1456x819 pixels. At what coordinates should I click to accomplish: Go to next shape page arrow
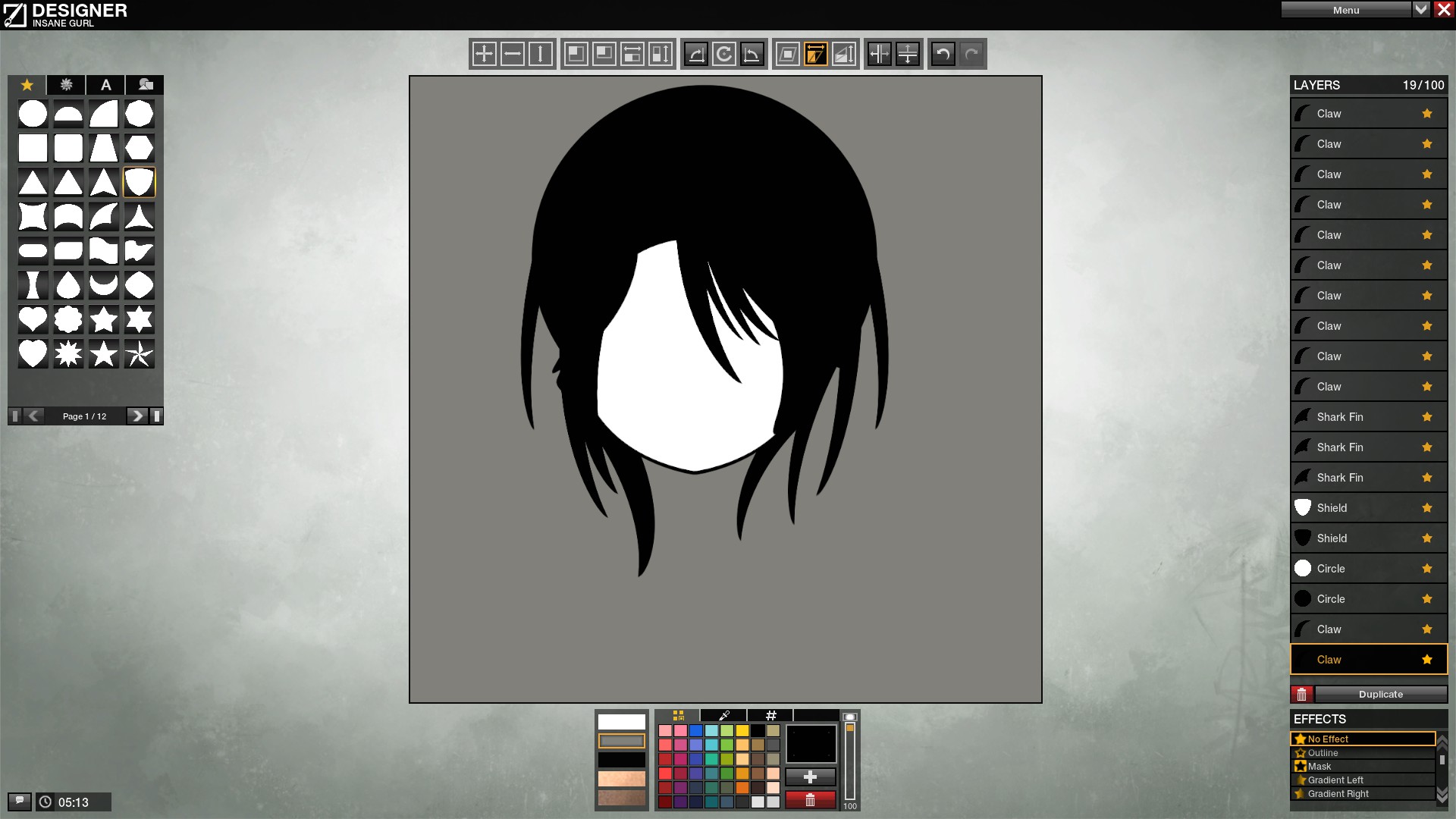point(136,416)
